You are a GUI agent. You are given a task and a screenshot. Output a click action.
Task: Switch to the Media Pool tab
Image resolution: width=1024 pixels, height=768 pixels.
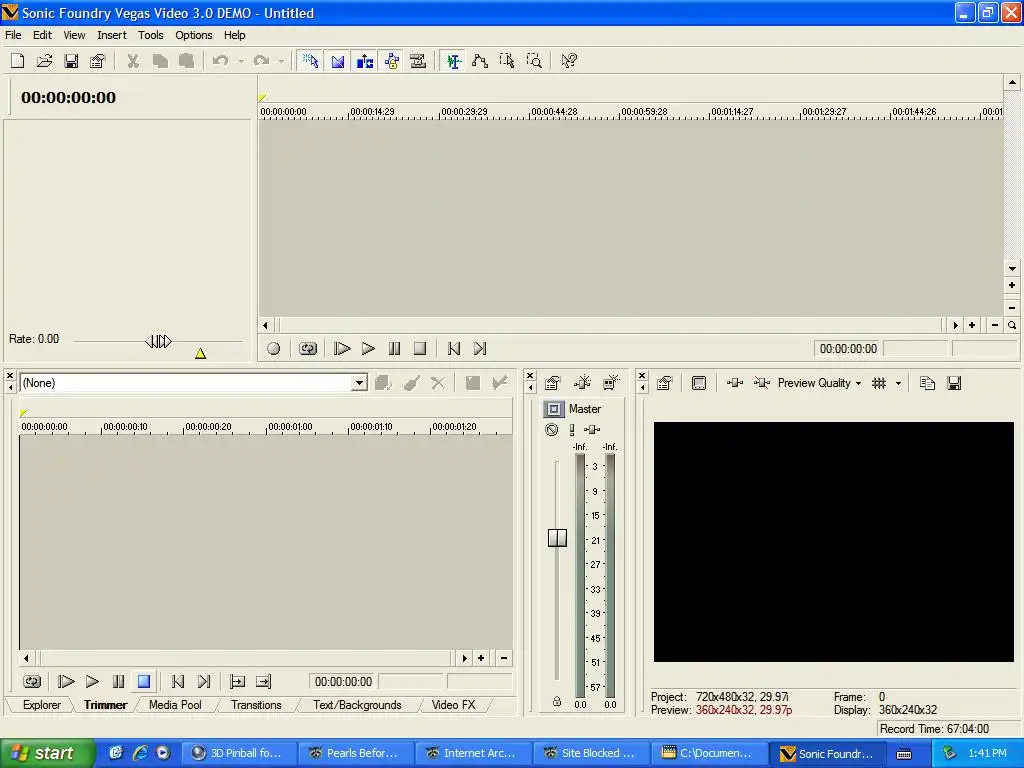(175, 705)
